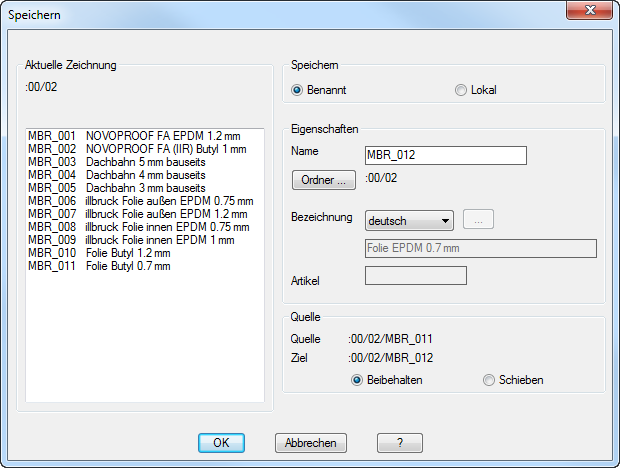Confirm with the OK button
The height and width of the screenshot is (468, 620).
coord(221,442)
